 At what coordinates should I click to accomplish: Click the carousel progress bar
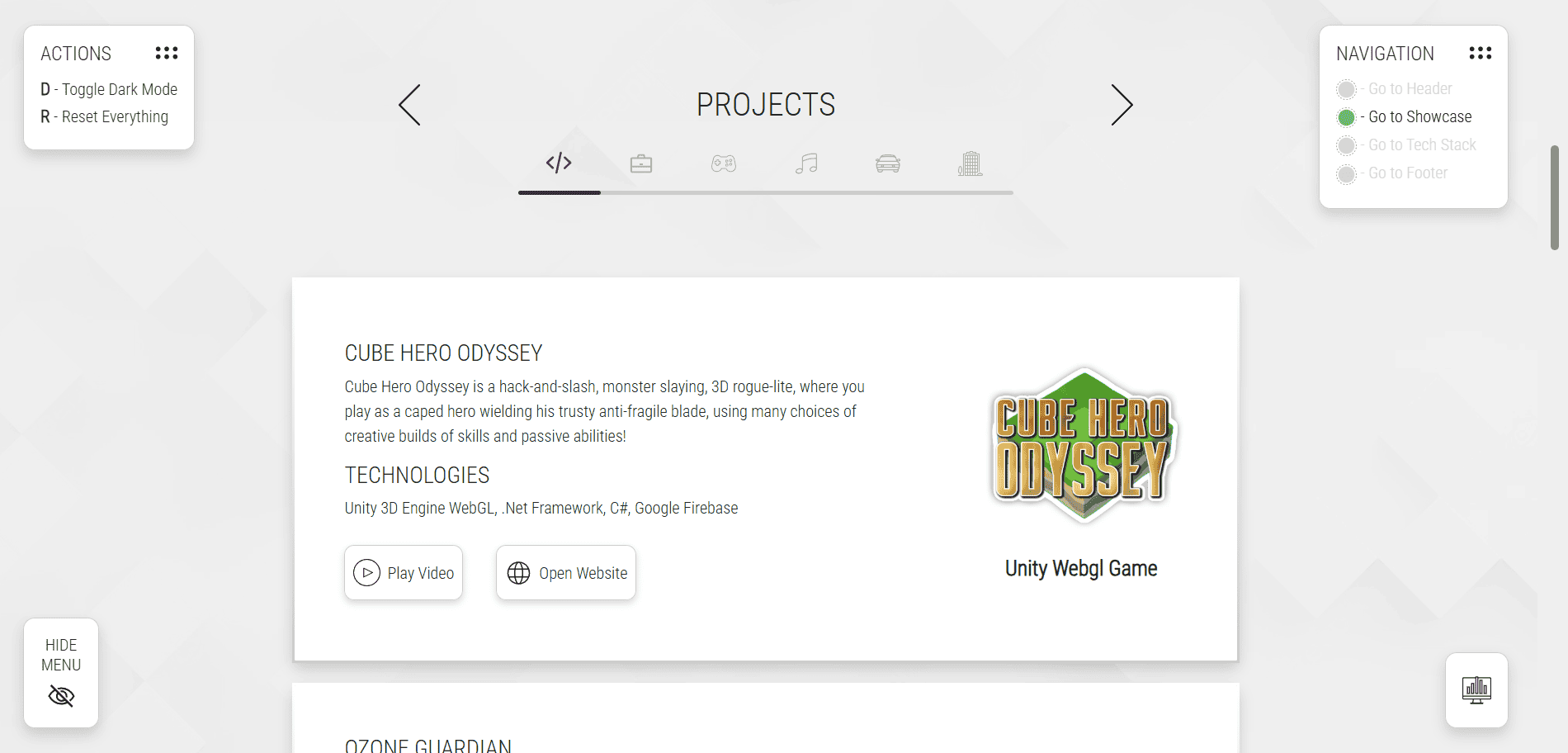click(x=765, y=192)
